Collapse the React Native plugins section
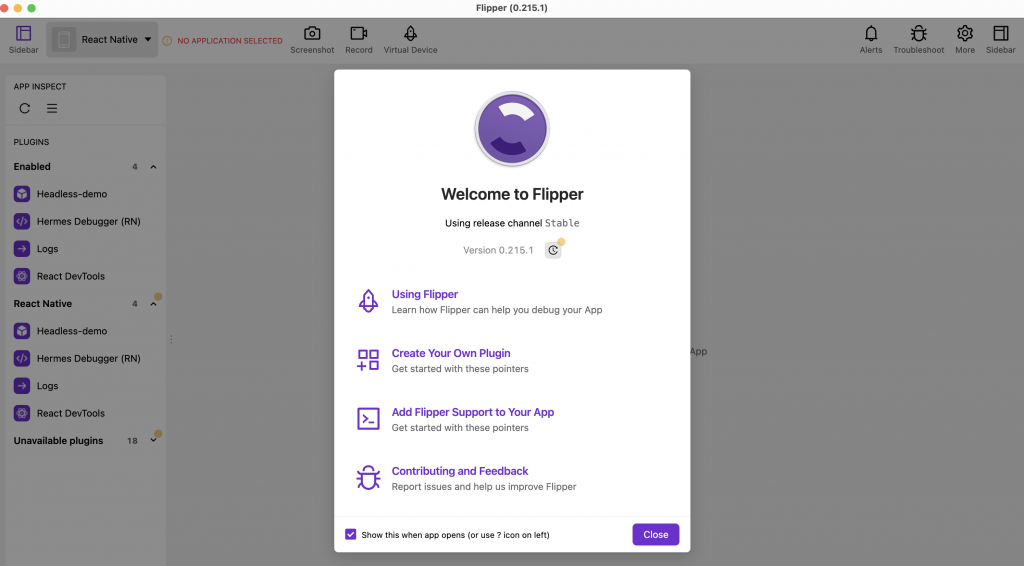 pyautogui.click(x=153, y=304)
